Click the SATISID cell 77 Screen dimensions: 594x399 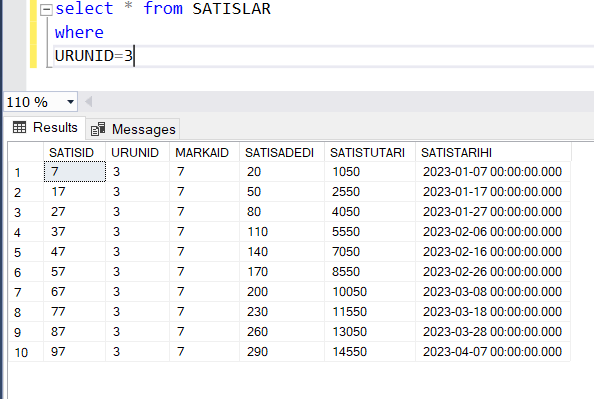click(75, 312)
